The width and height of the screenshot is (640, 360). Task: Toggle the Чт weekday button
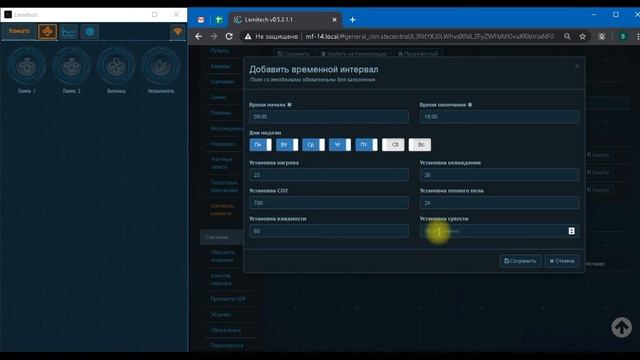click(x=340, y=144)
